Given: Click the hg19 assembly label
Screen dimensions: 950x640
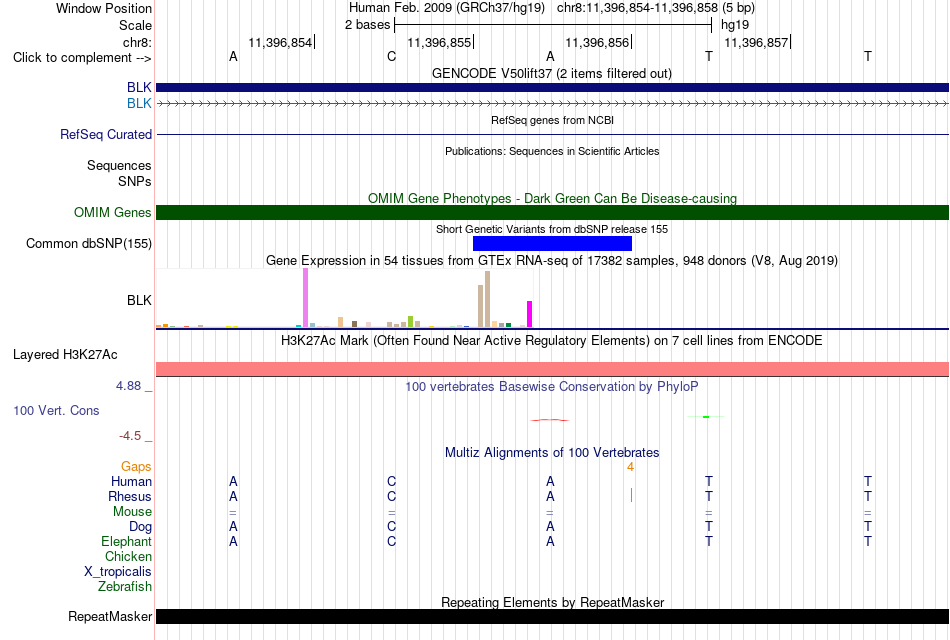Looking at the screenshot, I should click(x=735, y=25).
